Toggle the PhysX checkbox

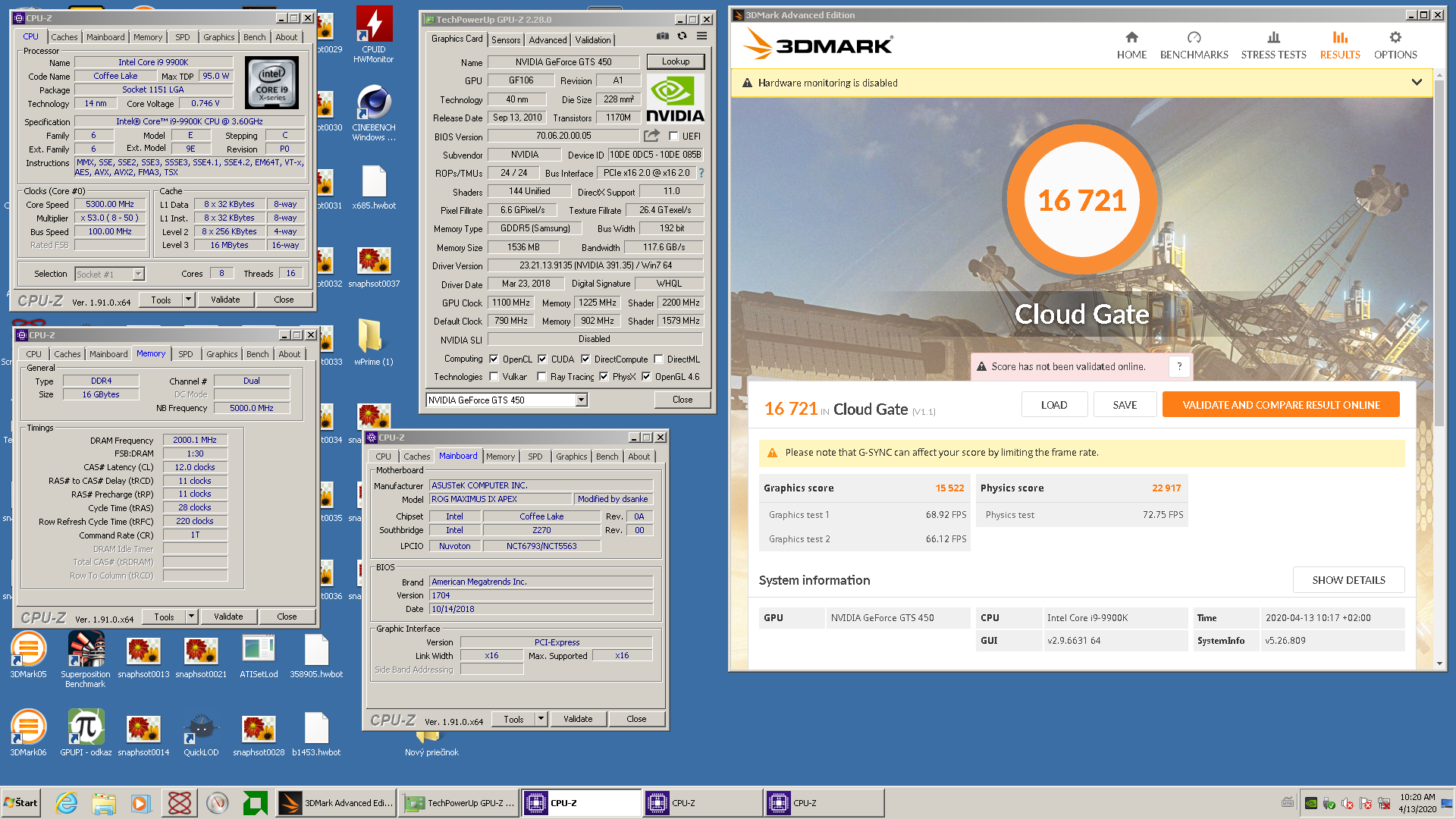604,377
